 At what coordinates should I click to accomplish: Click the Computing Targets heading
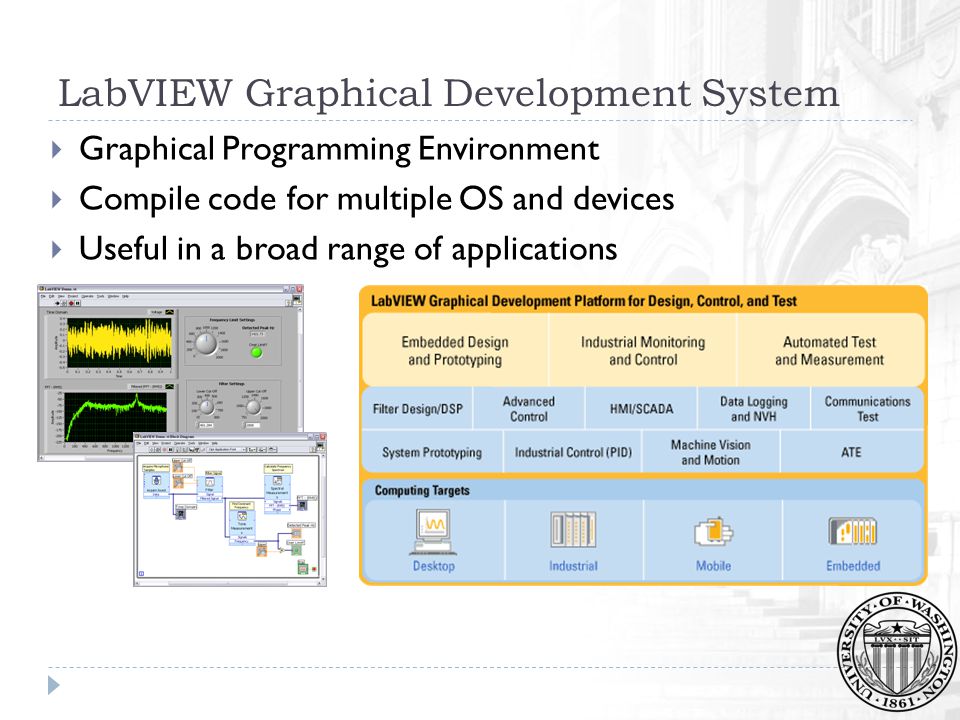[x=422, y=490]
